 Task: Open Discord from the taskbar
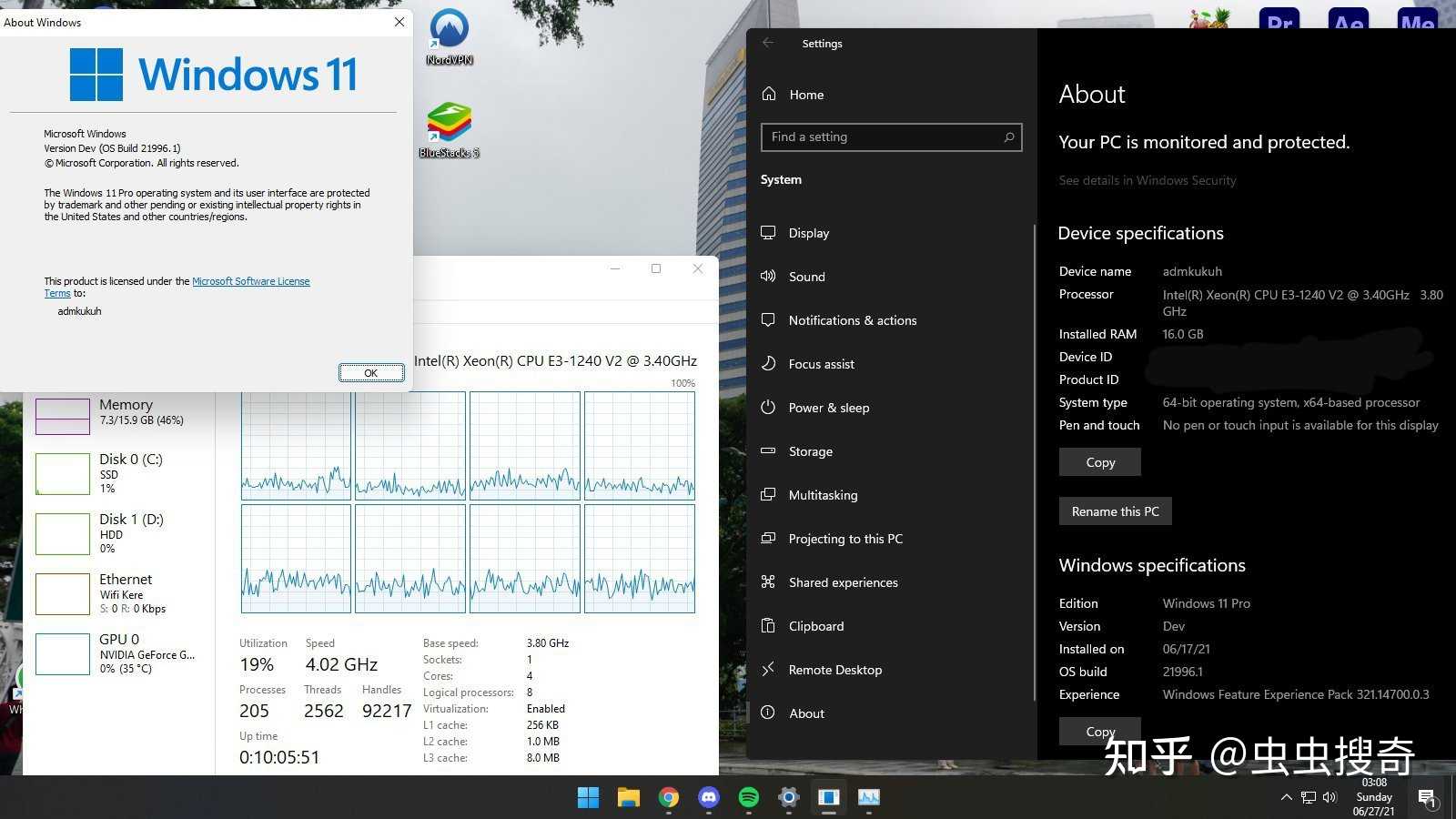click(x=709, y=798)
